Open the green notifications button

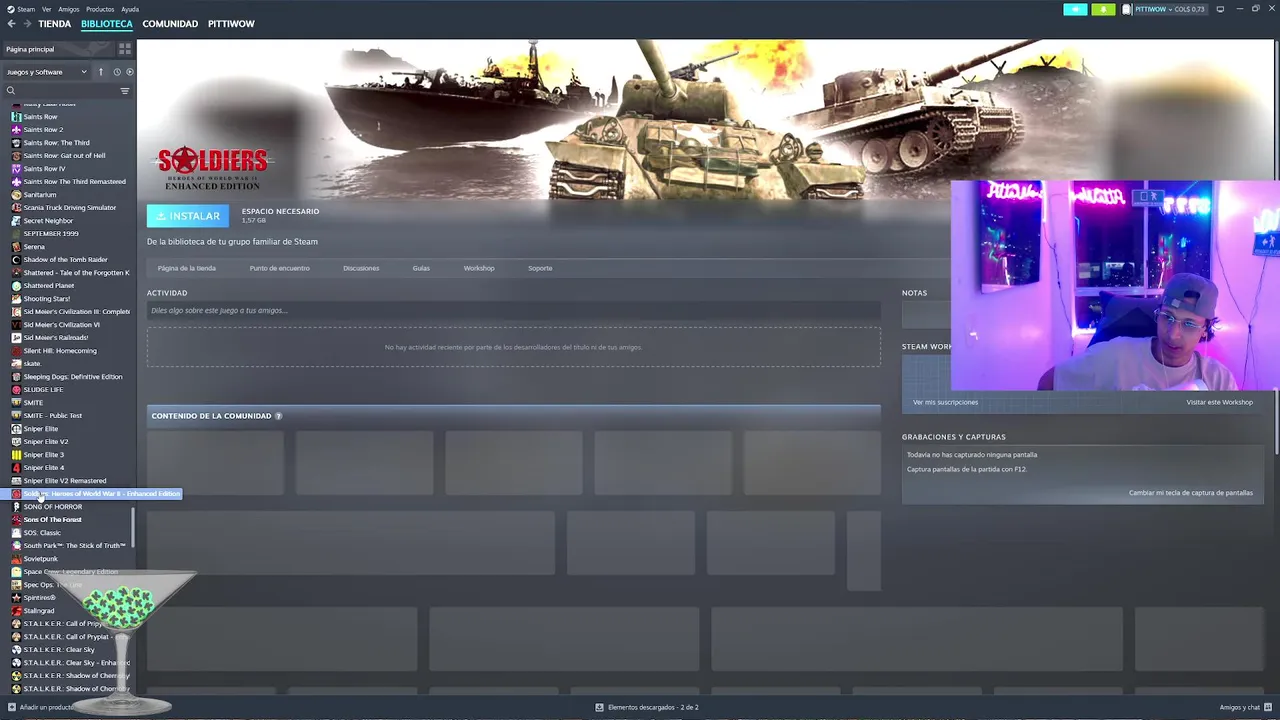[x=1103, y=9]
